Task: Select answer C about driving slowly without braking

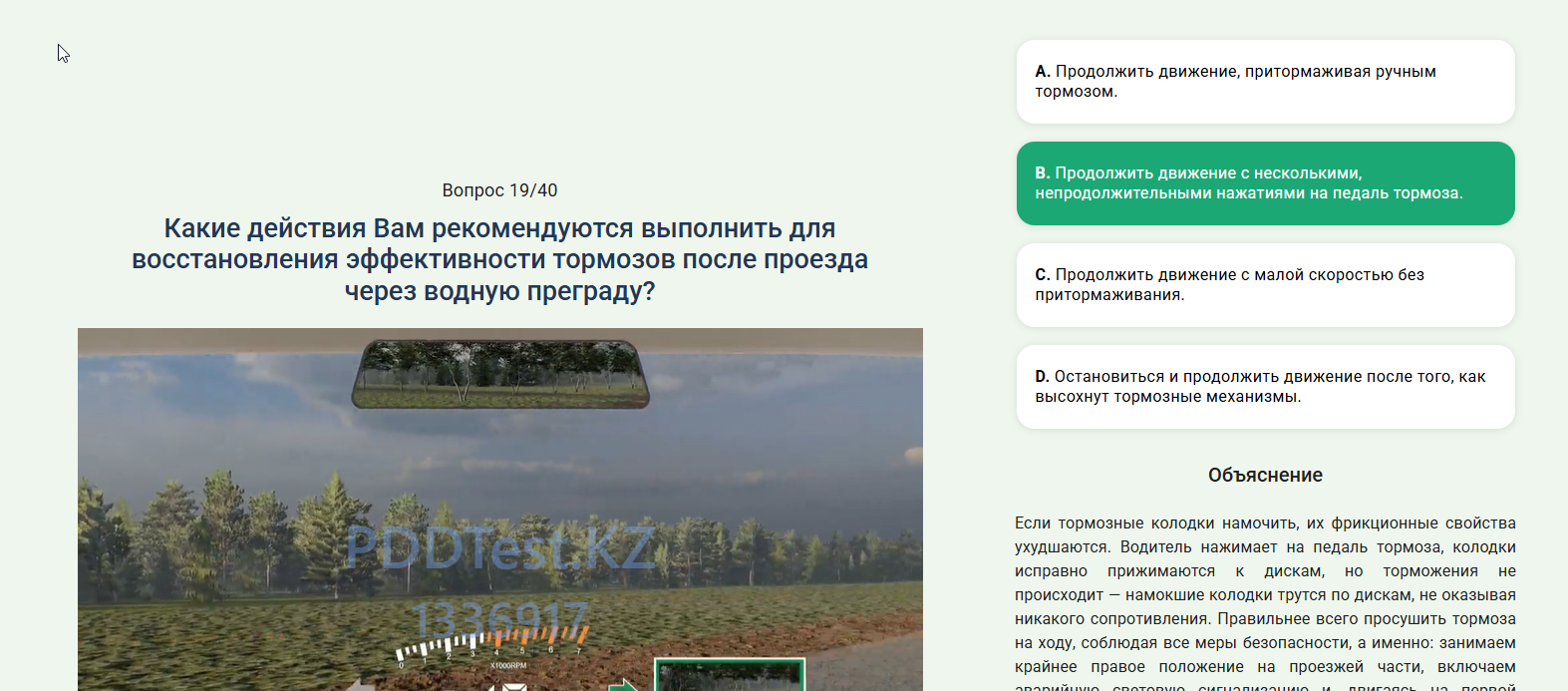Action: click(x=1265, y=285)
